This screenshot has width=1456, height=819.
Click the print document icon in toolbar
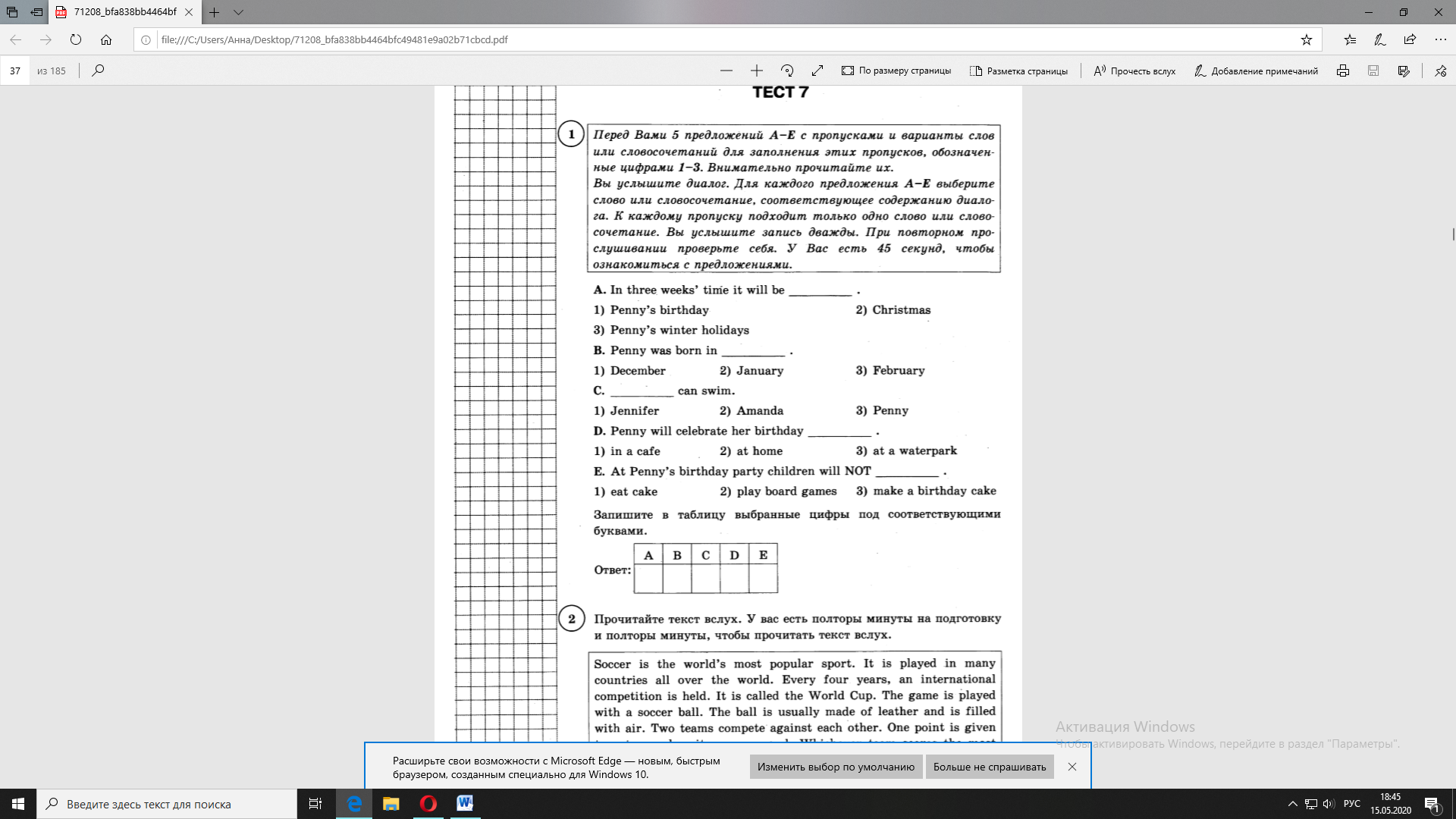point(1344,70)
